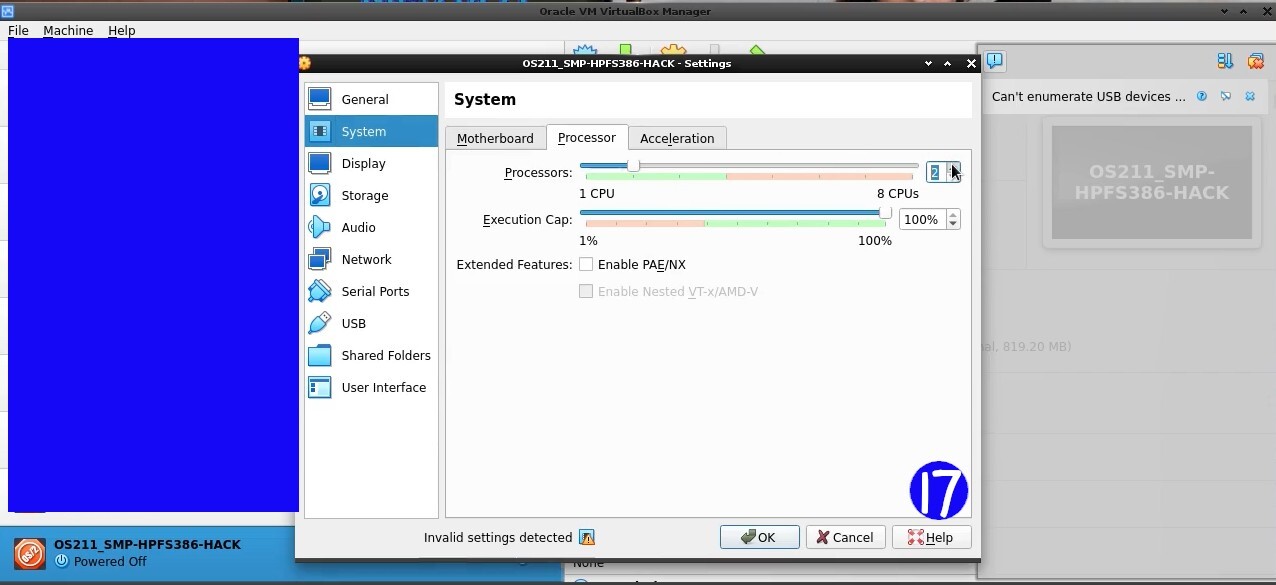Screen dimensions: 1276x585
Task: Click the Processors count spinbox arrows
Action: click(954, 172)
